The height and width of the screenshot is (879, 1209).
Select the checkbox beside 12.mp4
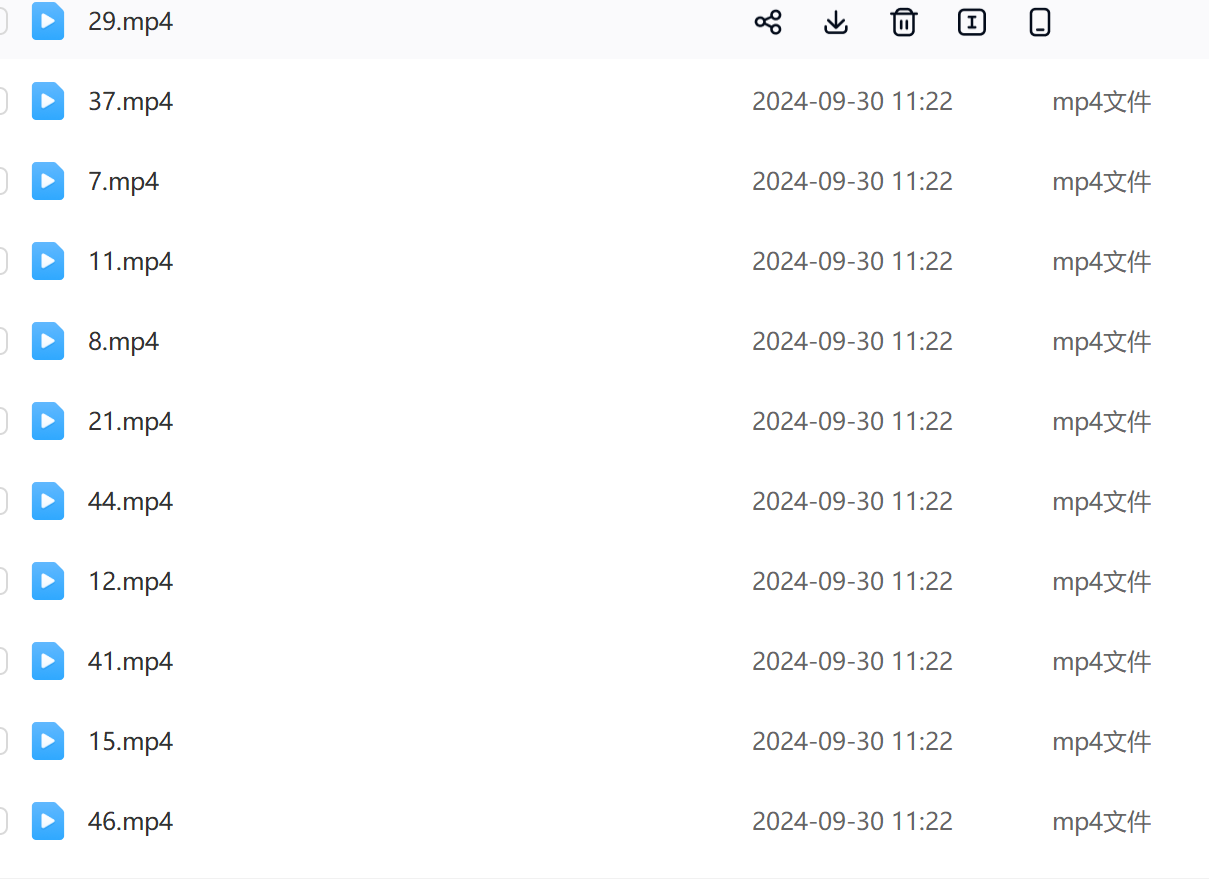(x=2, y=581)
